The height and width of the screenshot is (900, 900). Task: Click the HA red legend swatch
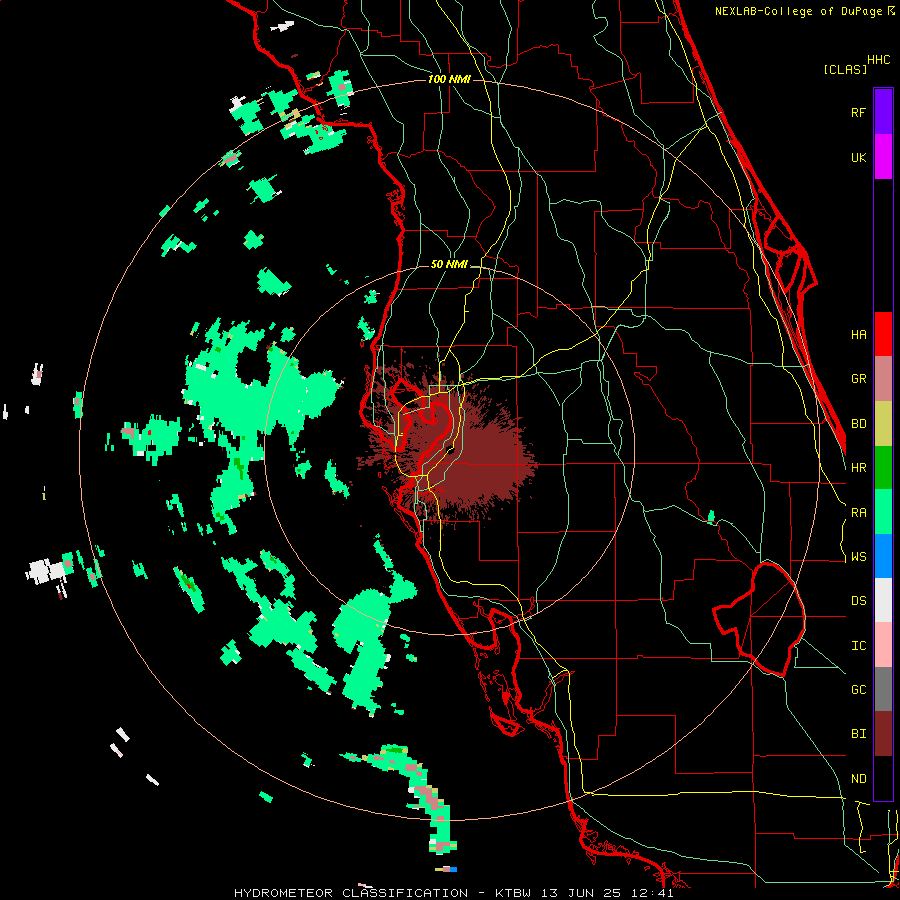[x=883, y=334]
